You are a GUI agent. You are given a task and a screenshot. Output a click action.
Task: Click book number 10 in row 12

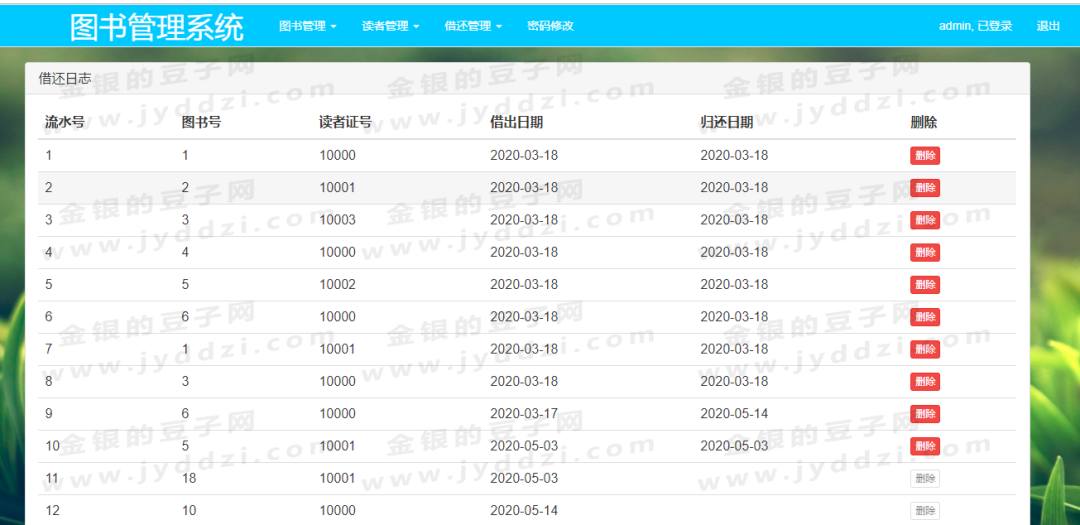coord(189,511)
